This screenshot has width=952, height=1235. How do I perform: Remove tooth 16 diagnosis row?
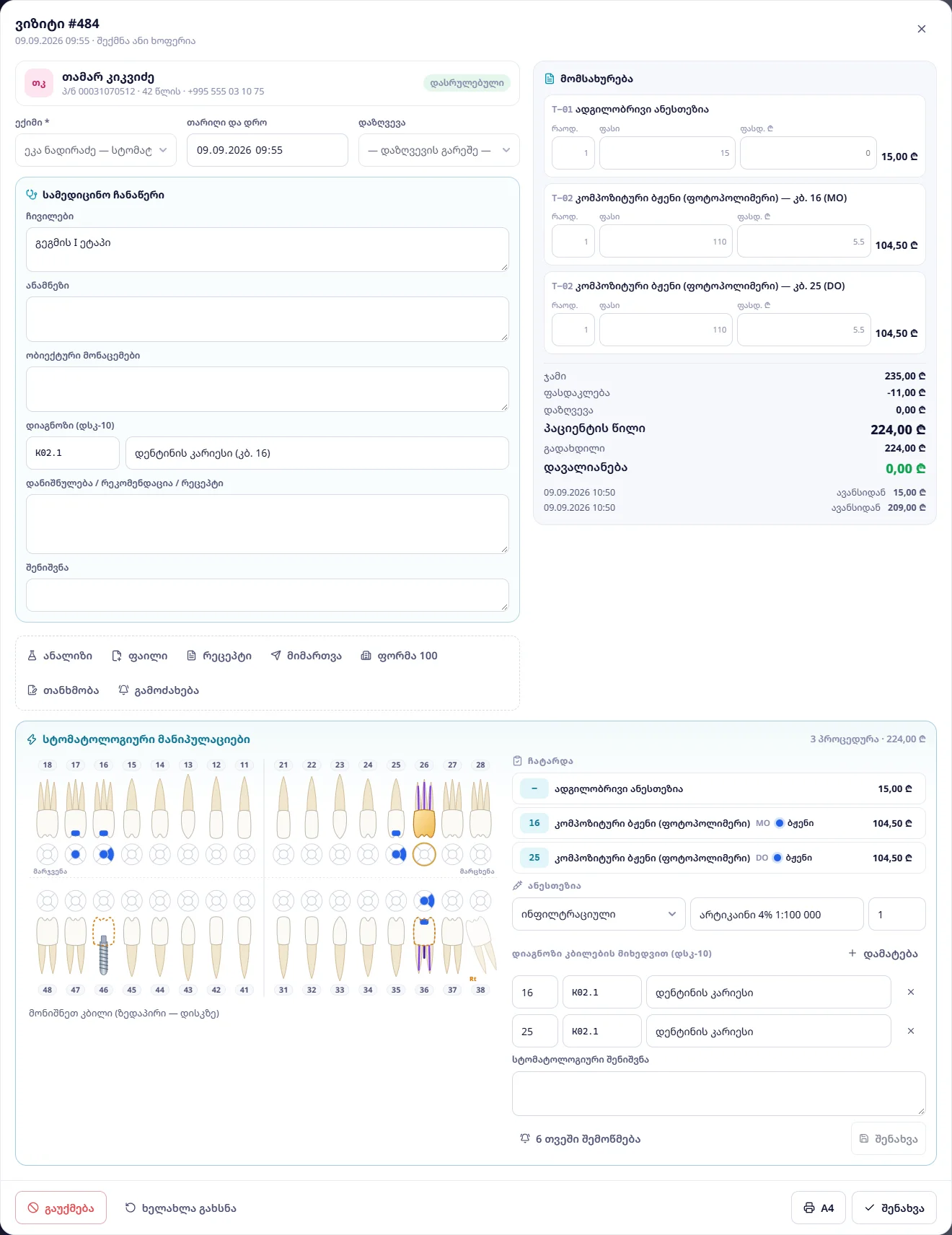(x=911, y=992)
